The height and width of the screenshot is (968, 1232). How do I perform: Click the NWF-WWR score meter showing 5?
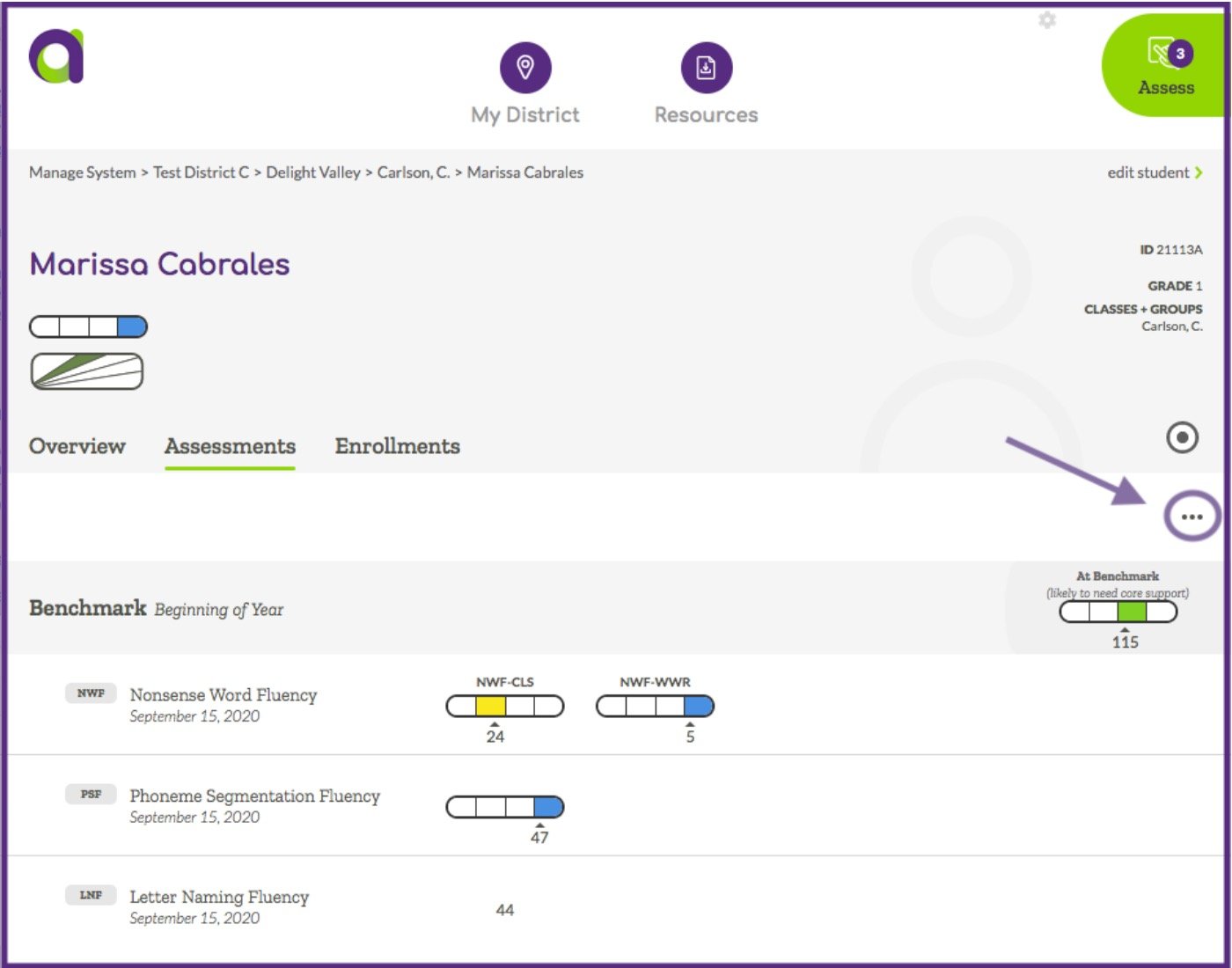click(655, 706)
